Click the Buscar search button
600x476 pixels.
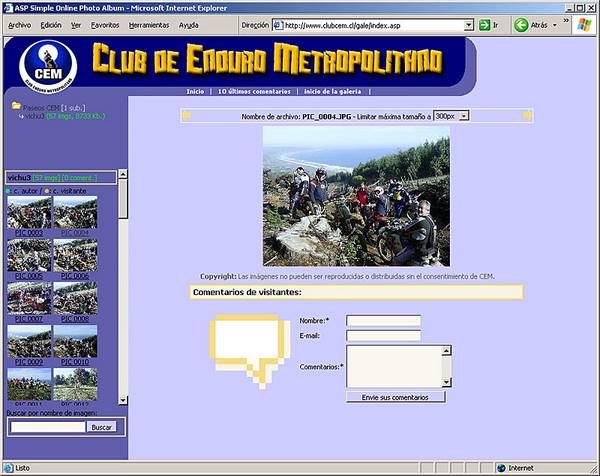coord(101,427)
